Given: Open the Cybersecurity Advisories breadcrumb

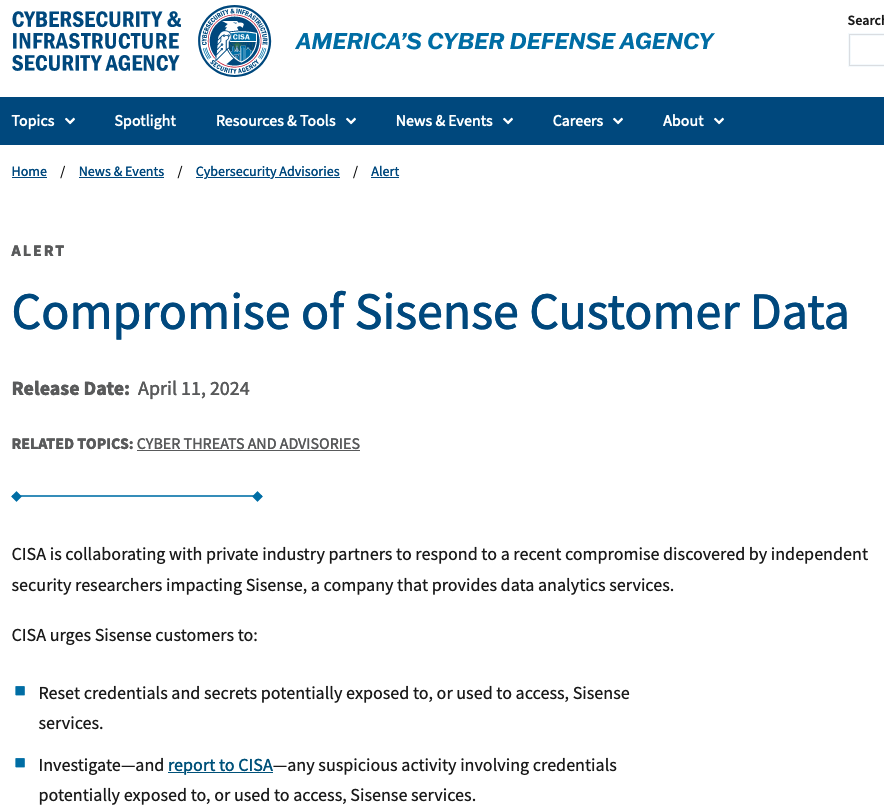Looking at the screenshot, I should [x=267, y=171].
